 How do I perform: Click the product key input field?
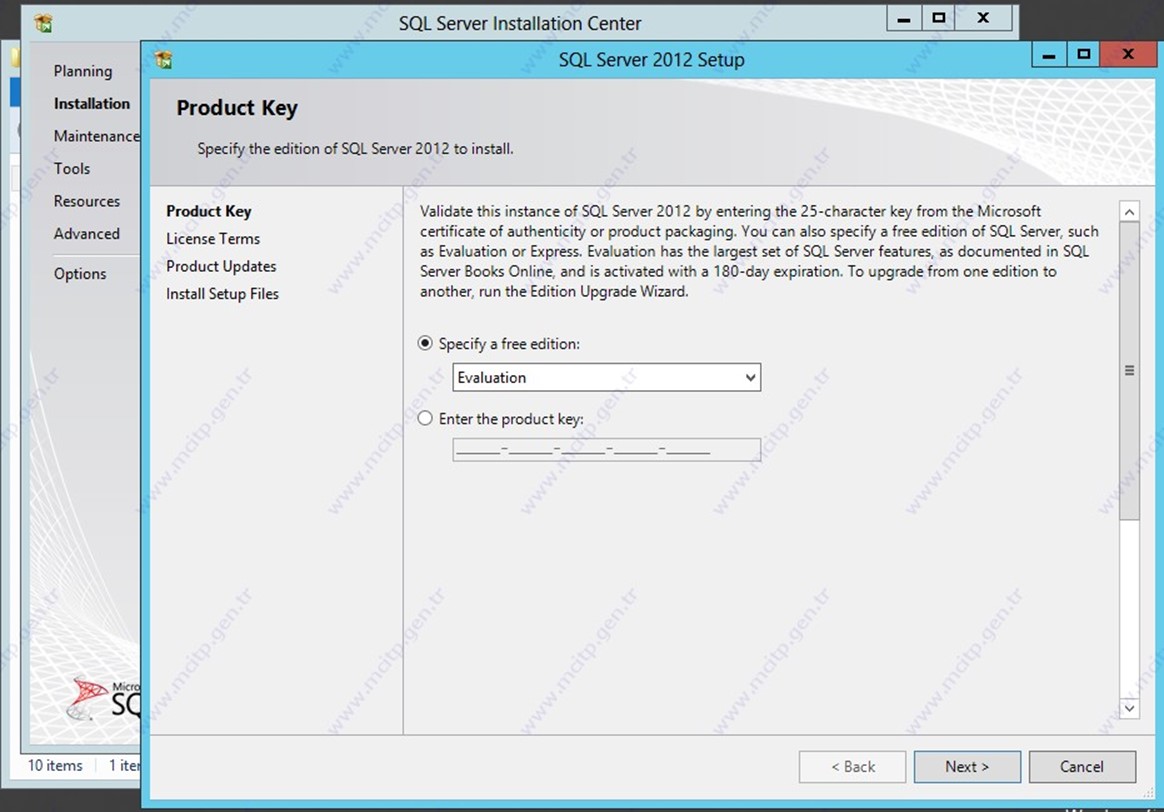(606, 450)
